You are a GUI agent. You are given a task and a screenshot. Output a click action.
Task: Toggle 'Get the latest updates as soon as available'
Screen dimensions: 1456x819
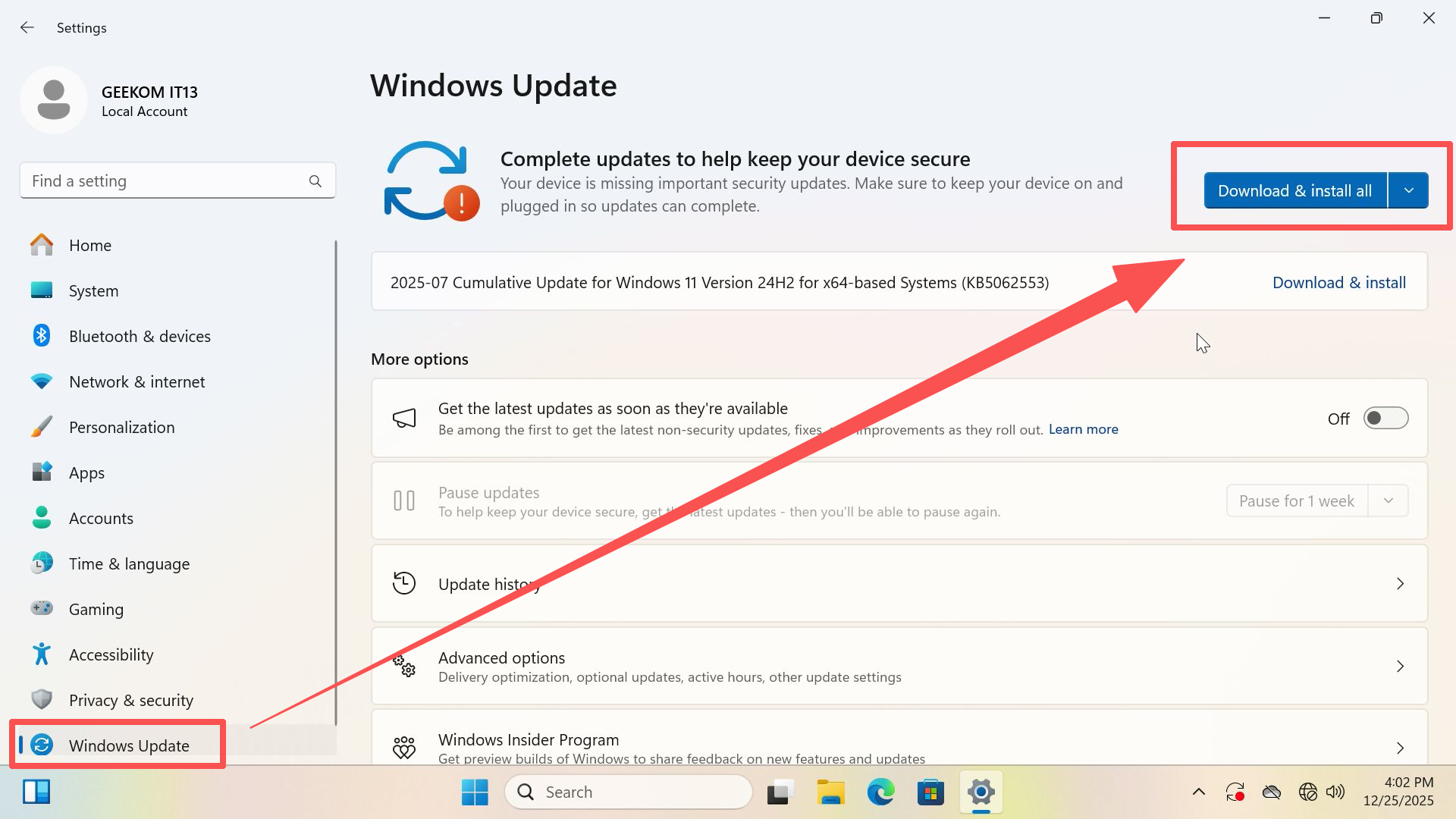(x=1385, y=418)
